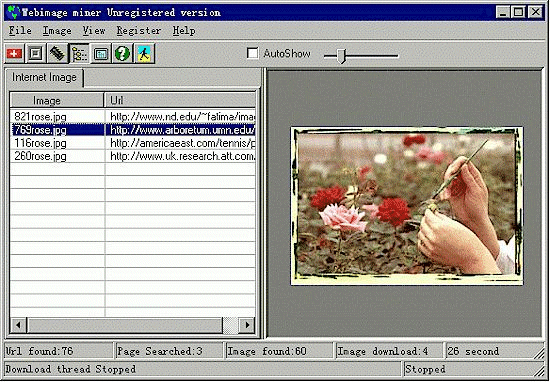550x382 pixels.
Task: Click the Image column header
Action: point(57,101)
